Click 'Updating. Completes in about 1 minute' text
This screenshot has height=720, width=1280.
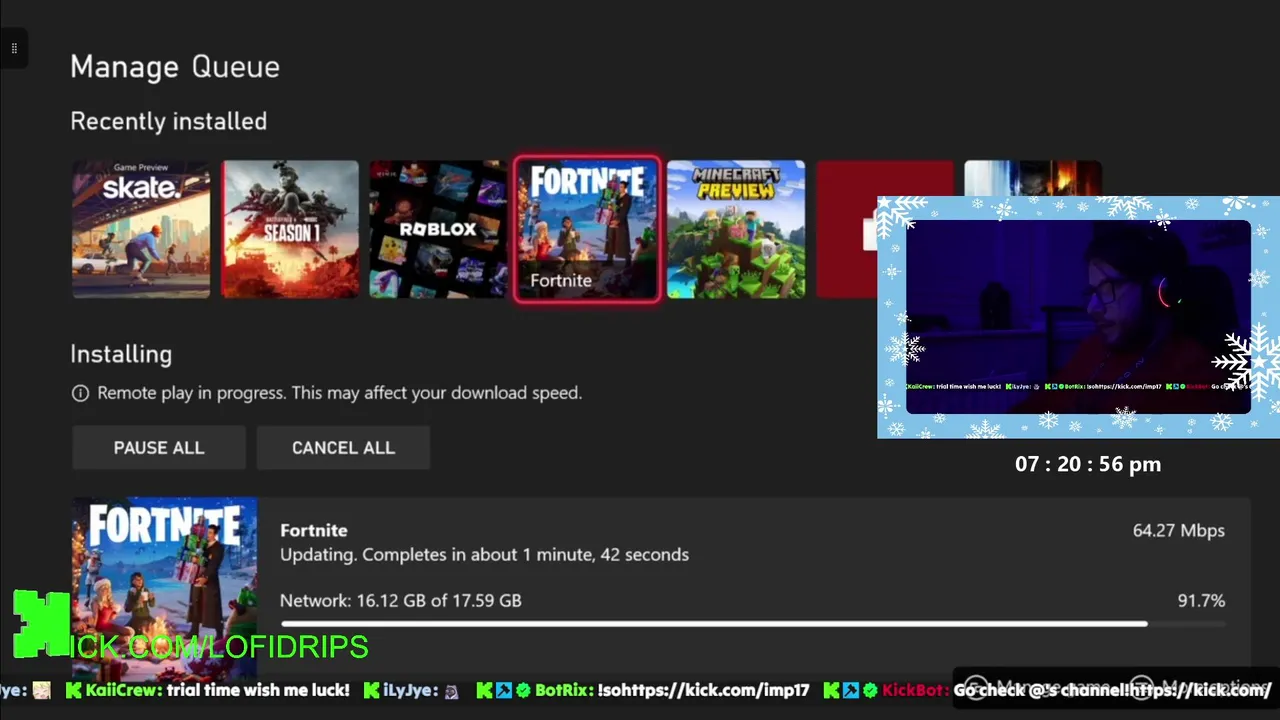484,554
